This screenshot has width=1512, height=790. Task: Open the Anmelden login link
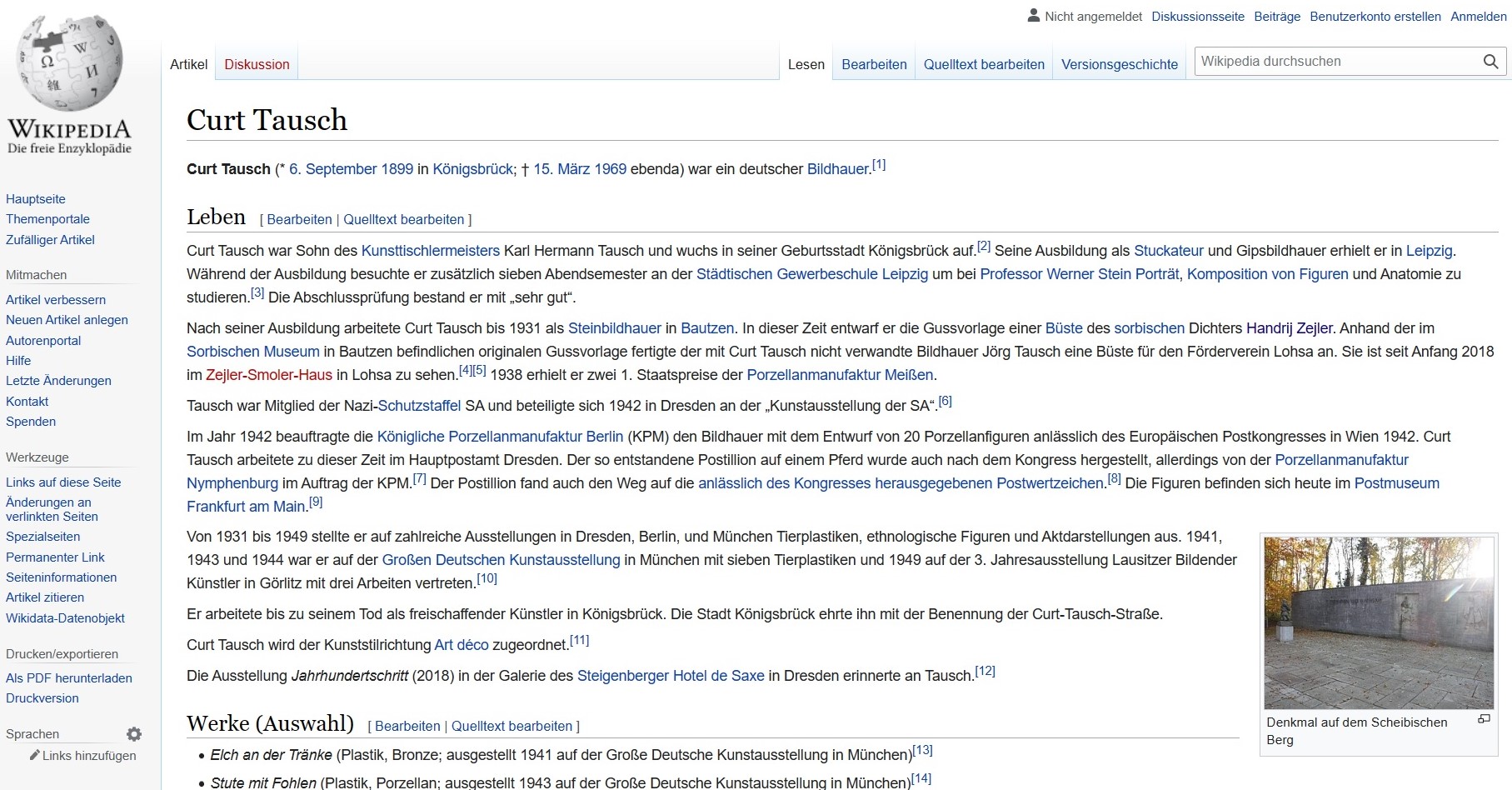pos(1478,17)
